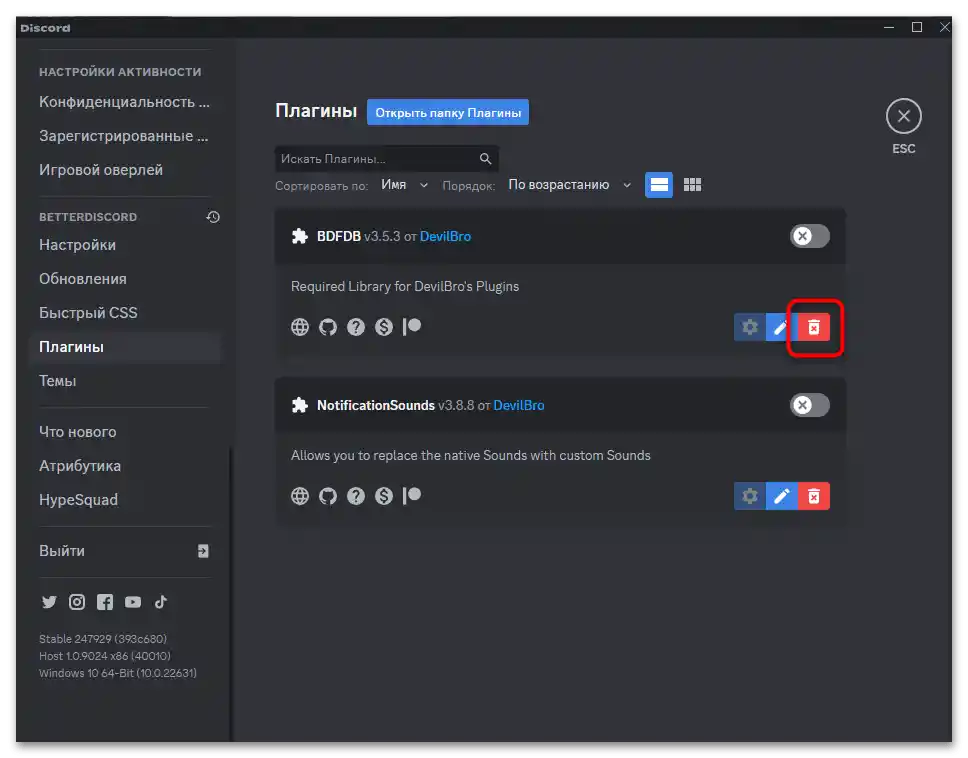Open the BDFDB Patreon icon
Screen dimensions: 968x758
(412, 327)
